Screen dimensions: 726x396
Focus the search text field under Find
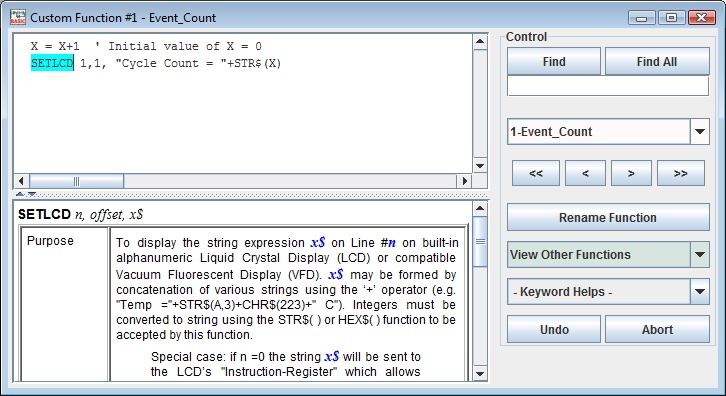608,87
